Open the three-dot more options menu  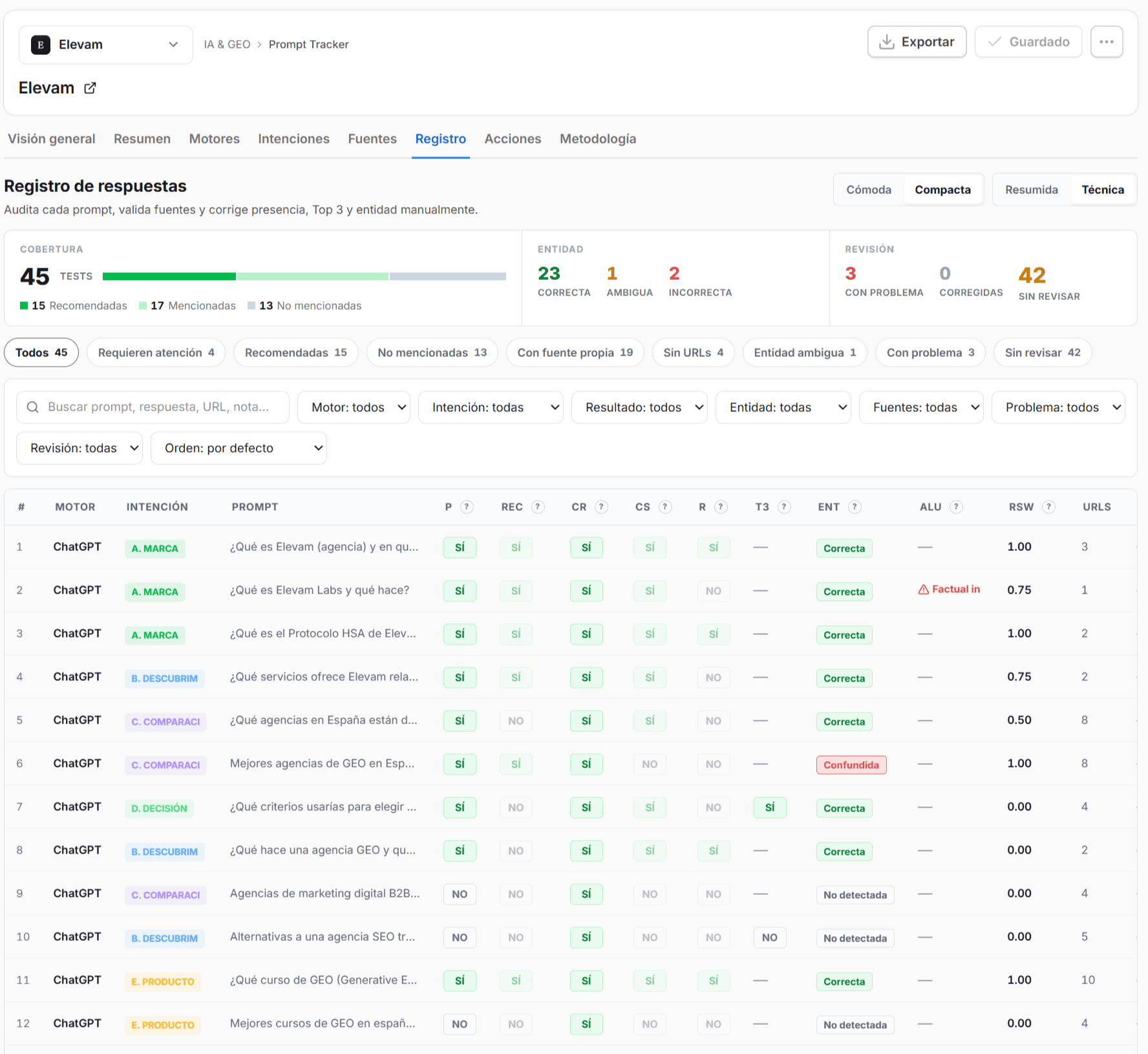tap(1107, 42)
